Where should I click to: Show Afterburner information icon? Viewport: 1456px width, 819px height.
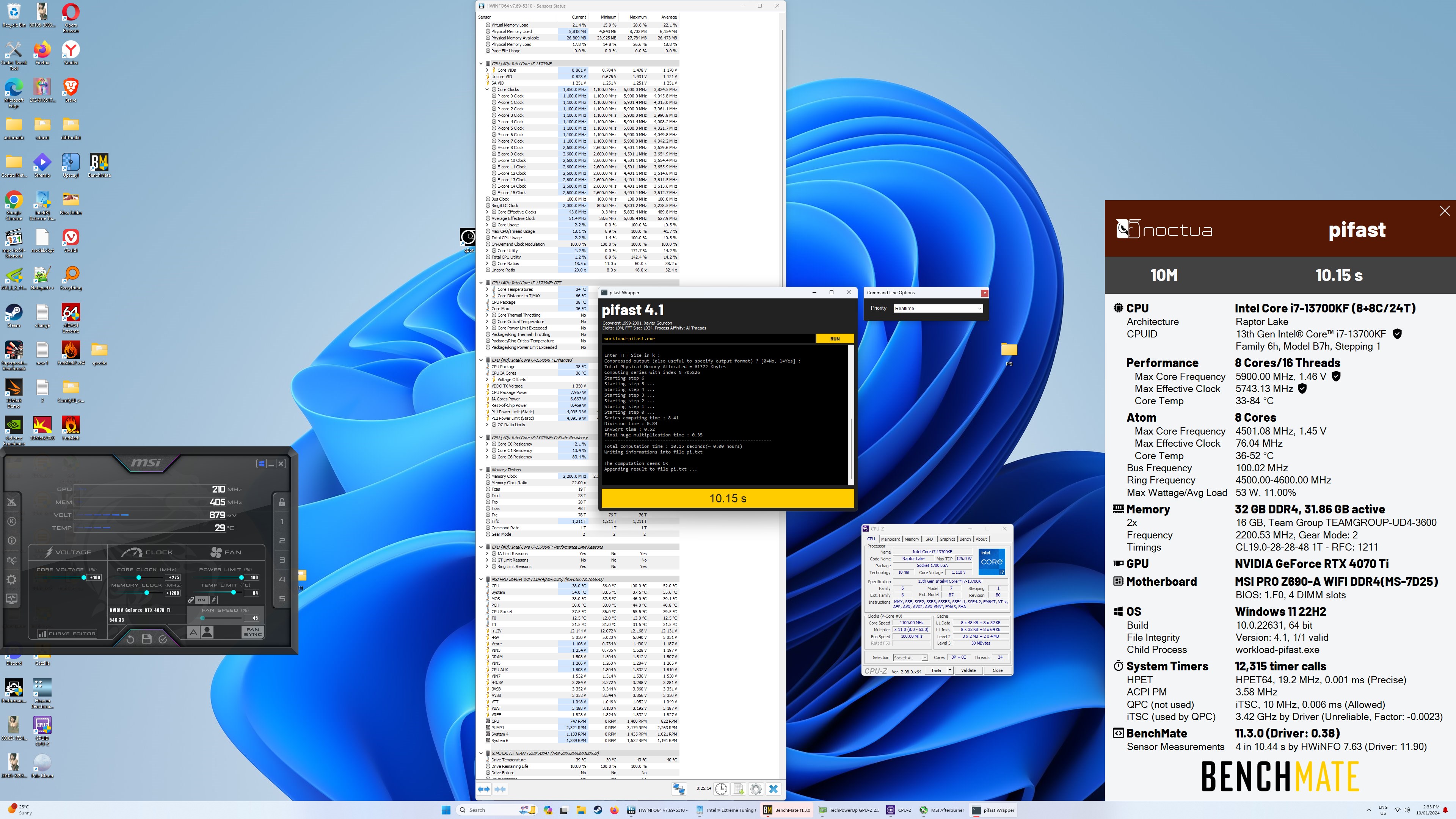tap(11, 540)
